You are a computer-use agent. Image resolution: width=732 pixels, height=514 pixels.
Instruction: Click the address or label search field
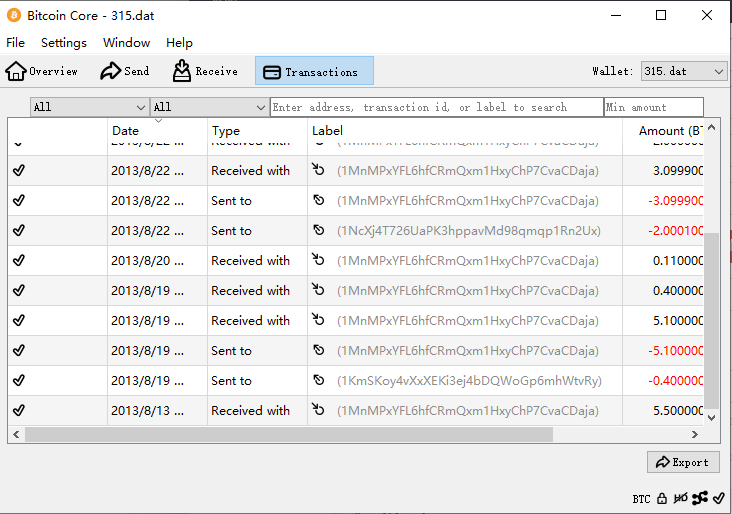(436, 107)
